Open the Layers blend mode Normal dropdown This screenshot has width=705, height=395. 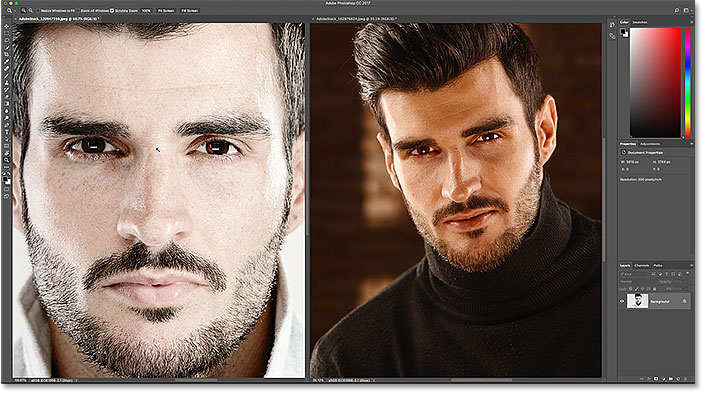[637, 282]
